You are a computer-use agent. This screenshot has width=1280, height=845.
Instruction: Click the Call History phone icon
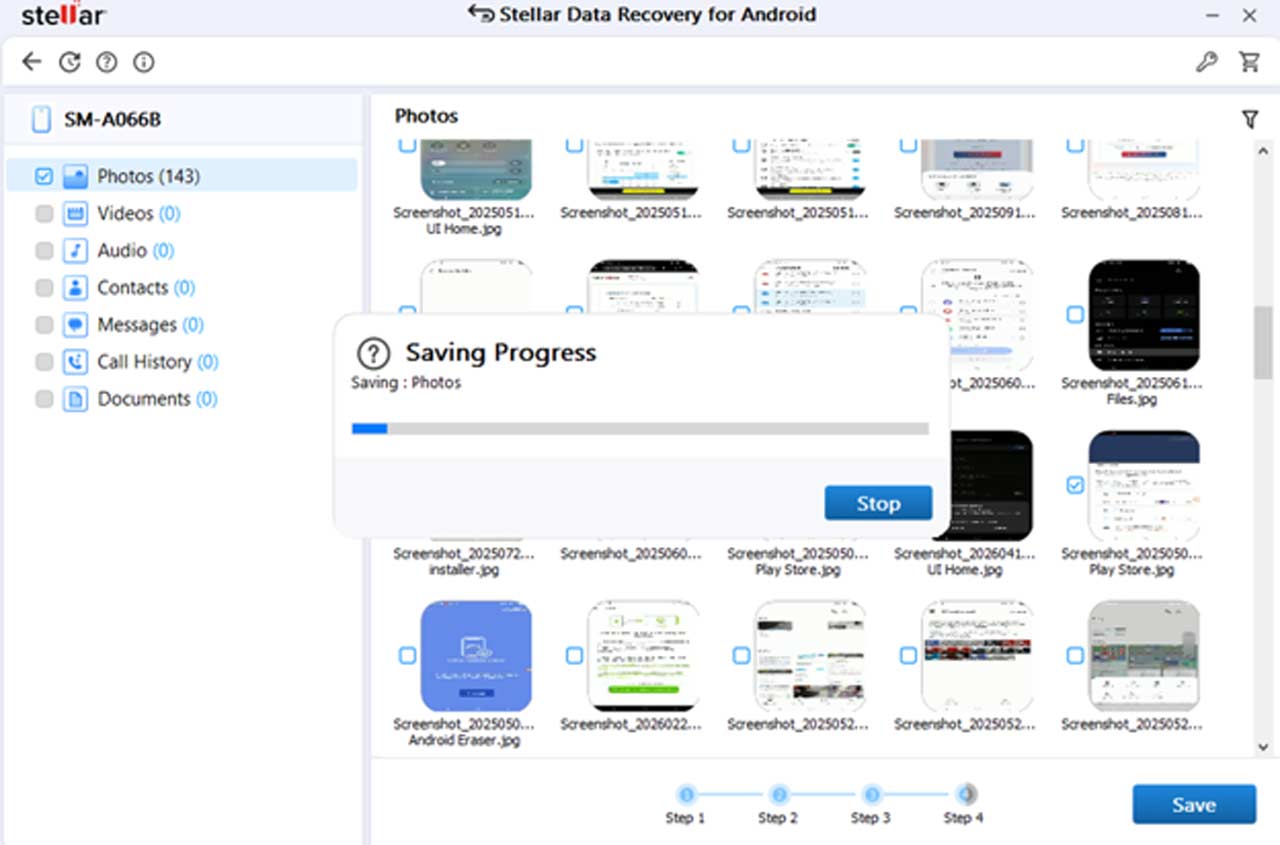pos(75,362)
